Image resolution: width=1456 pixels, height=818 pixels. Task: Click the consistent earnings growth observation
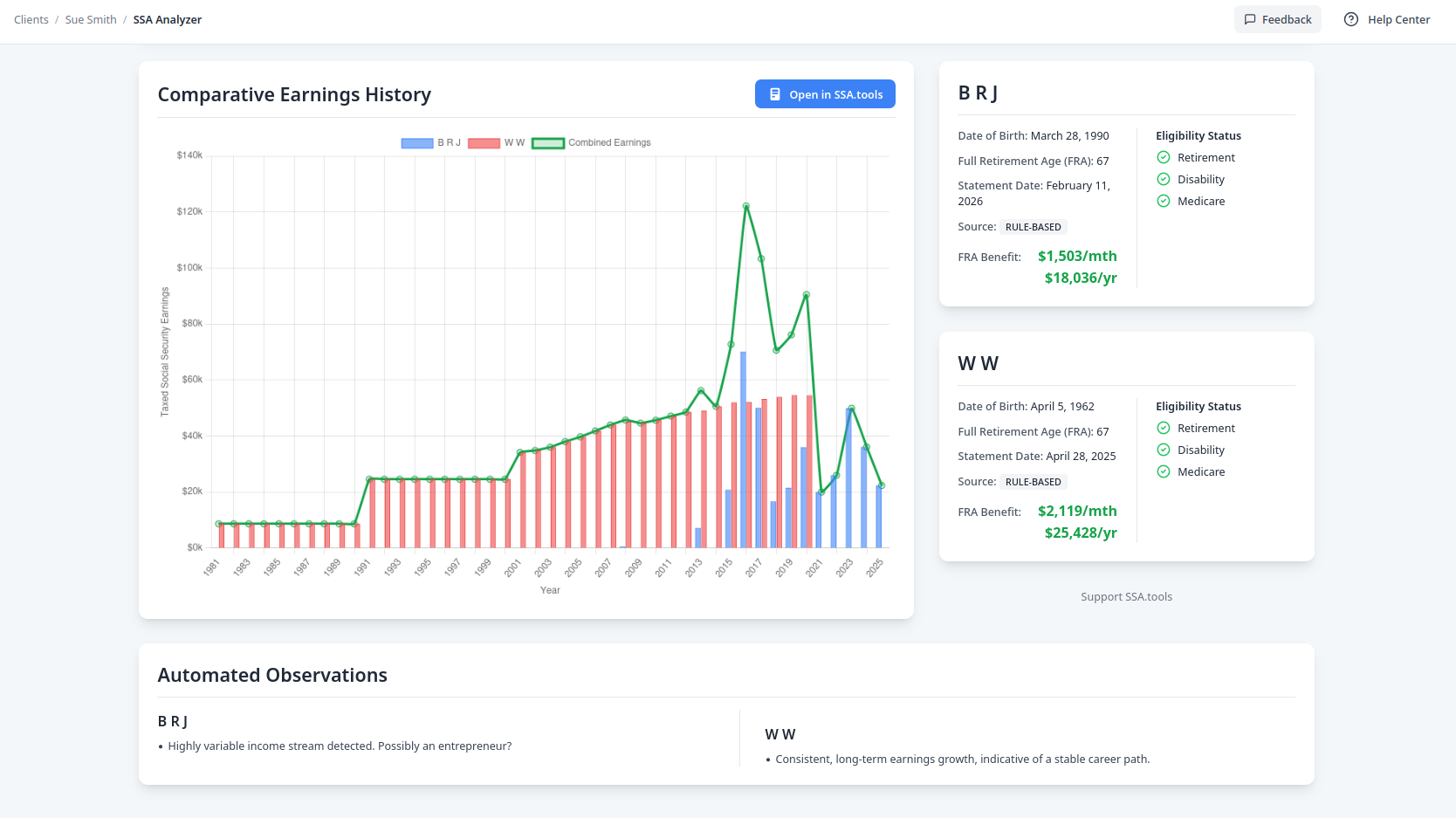point(962,759)
